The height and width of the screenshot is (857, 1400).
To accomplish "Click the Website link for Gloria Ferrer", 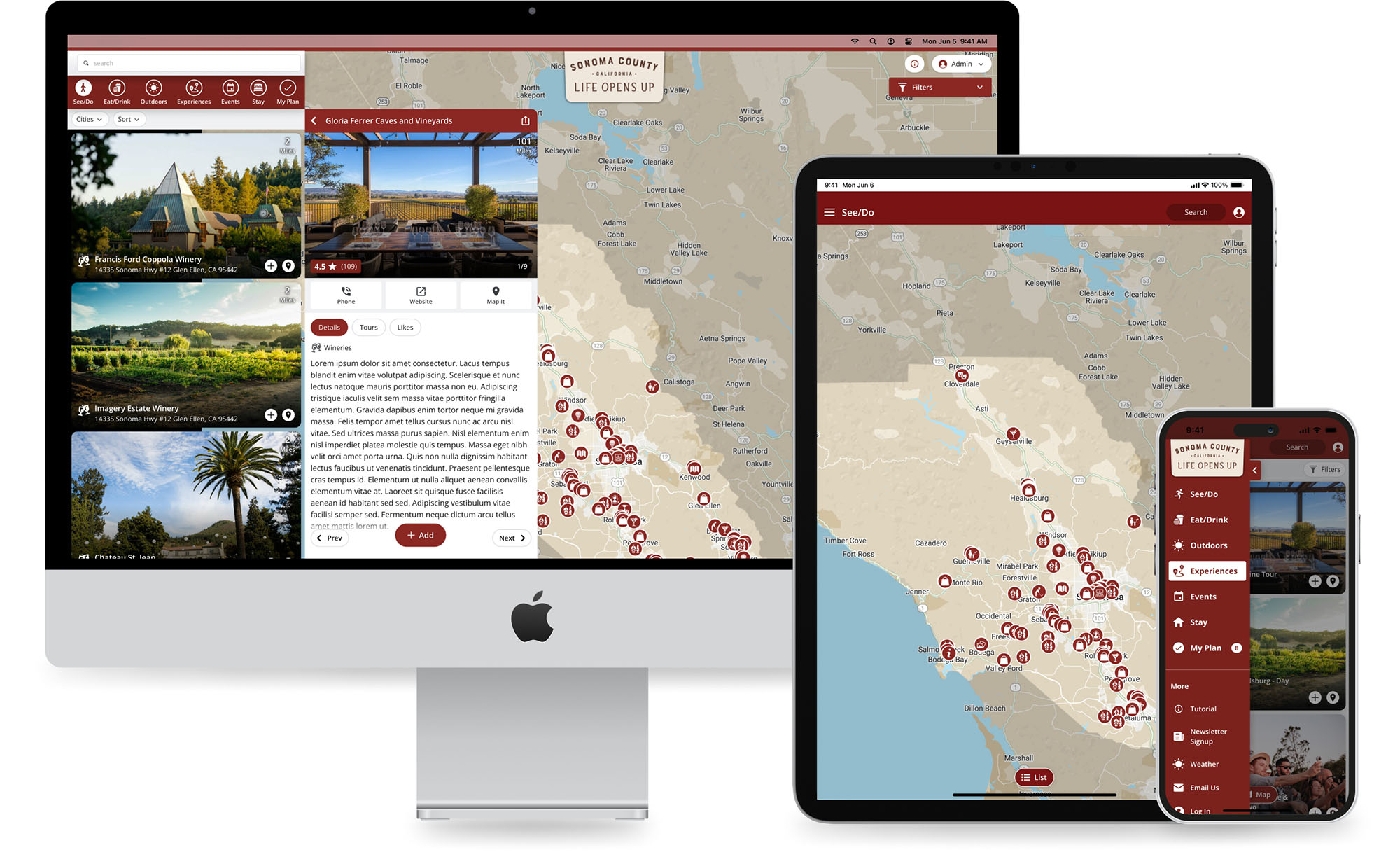I will 420,294.
